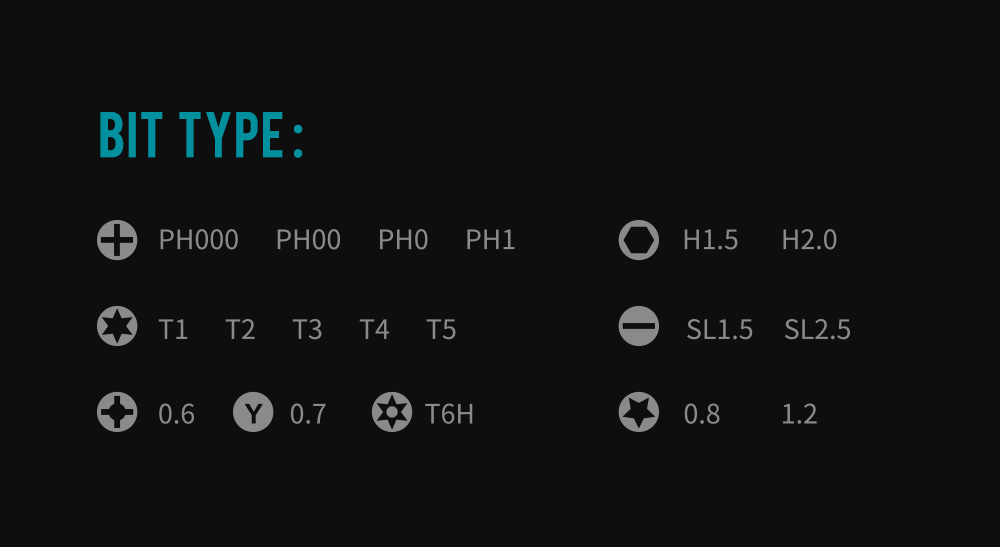
Task: Click the T6H security Torx icon
Action: (x=391, y=413)
